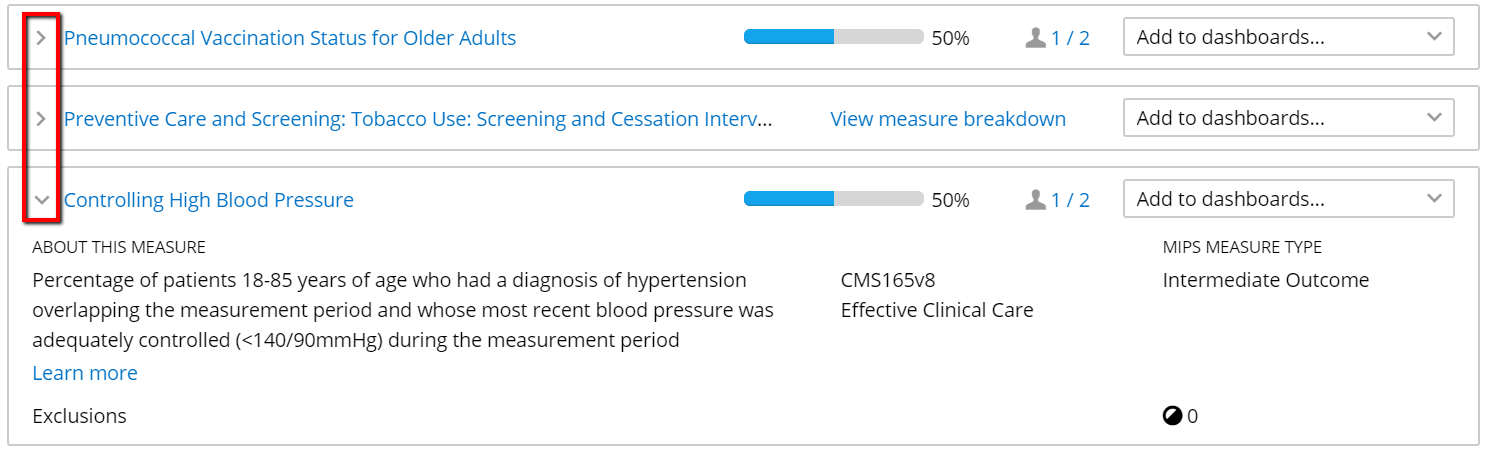Open Add to dashboards dropdown for Pneumococcal Vaccination

click(x=1288, y=37)
